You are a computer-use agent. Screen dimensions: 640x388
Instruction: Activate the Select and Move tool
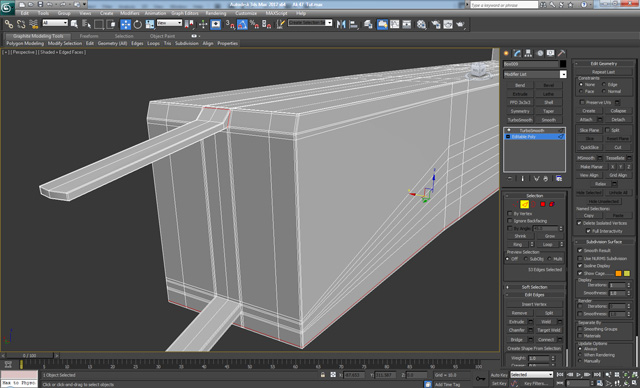(126, 24)
